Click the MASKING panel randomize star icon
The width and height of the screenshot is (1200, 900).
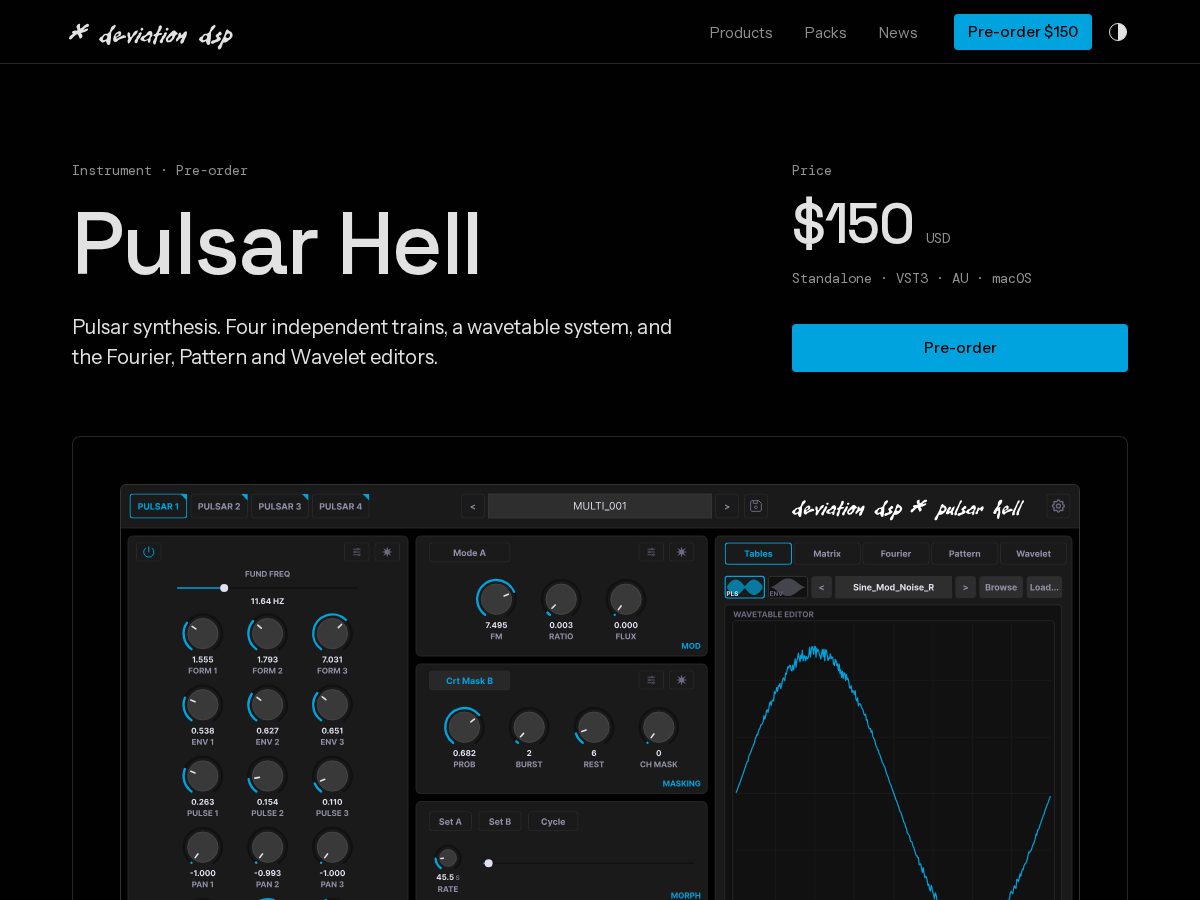click(x=682, y=680)
